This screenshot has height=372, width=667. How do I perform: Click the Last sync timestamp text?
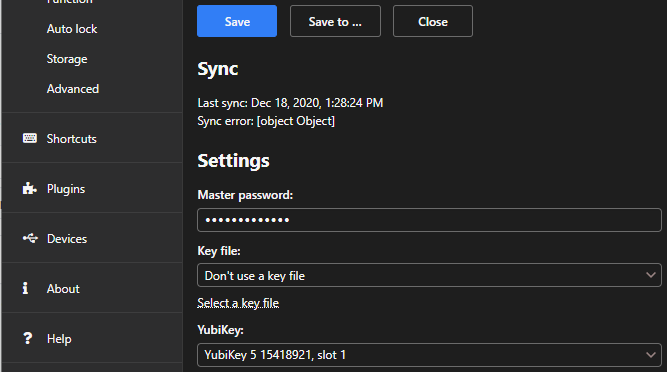290,103
